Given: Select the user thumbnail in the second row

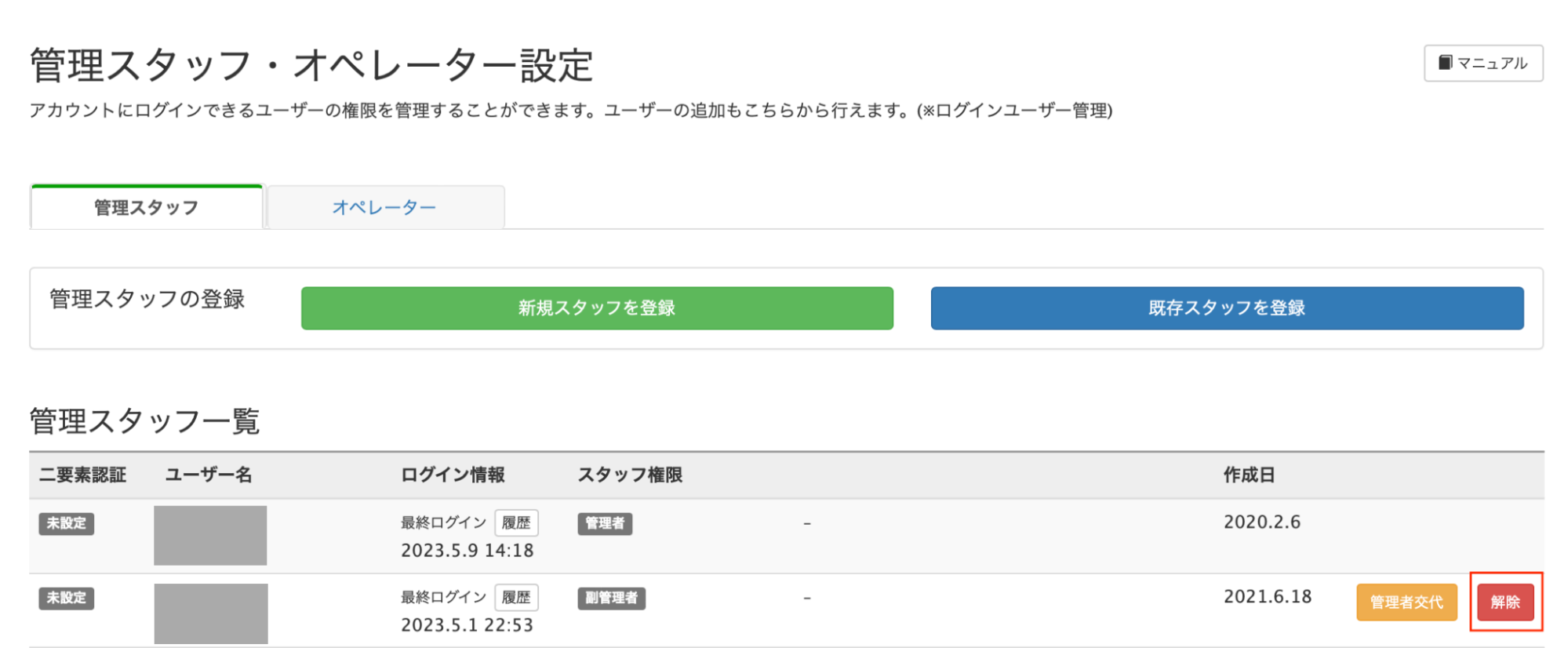Looking at the screenshot, I should click(209, 612).
